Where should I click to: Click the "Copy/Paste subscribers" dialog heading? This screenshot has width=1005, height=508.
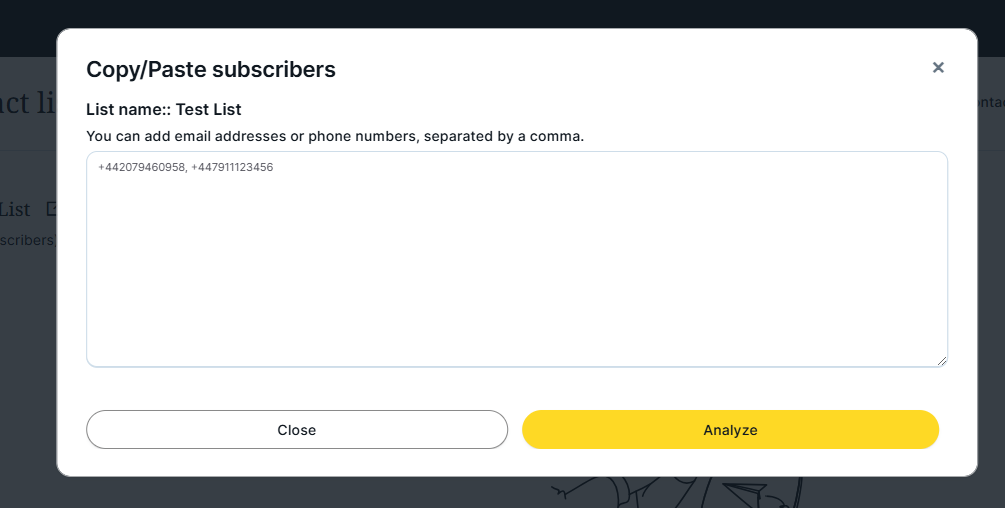(x=211, y=69)
